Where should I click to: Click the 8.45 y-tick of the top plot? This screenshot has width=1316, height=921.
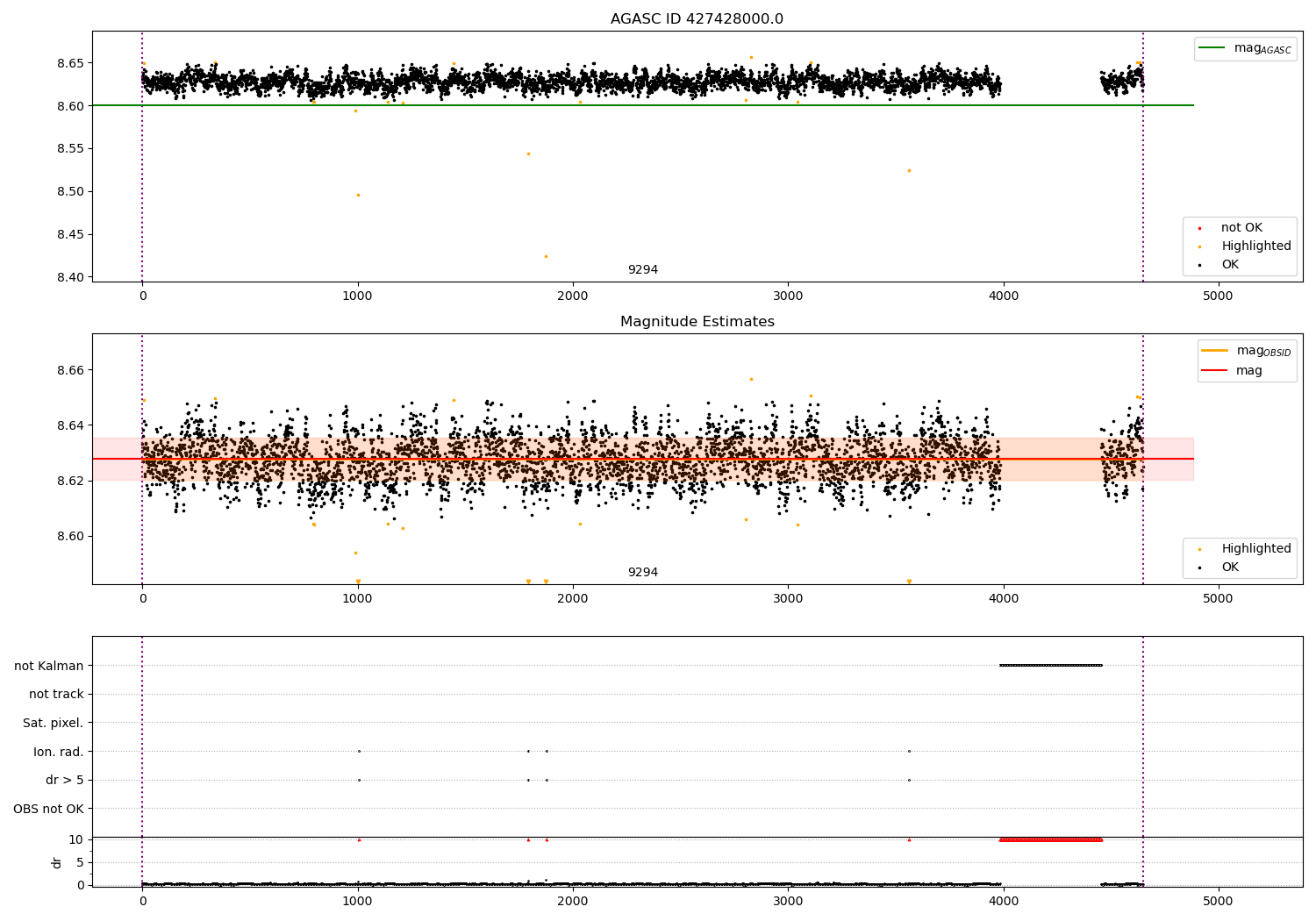(69, 234)
